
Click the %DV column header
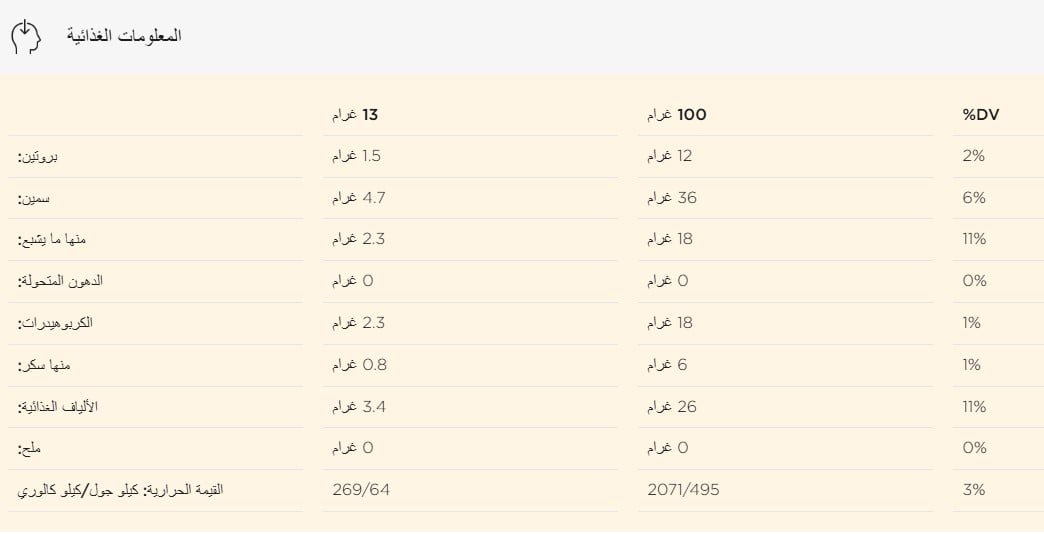tap(981, 115)
